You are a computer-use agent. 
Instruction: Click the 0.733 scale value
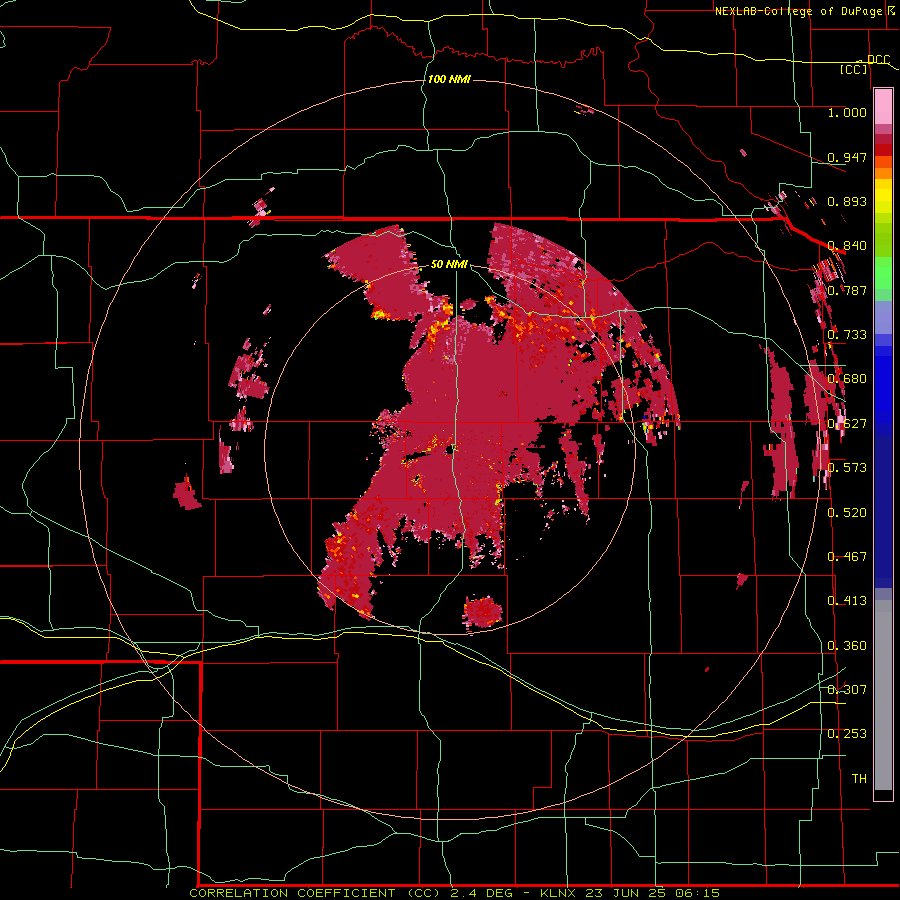point(847,334)
